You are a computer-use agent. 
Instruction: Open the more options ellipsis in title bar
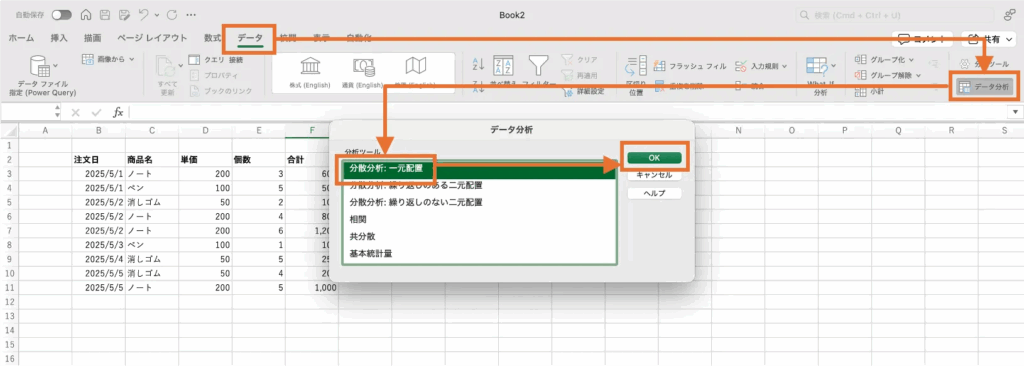191,14
